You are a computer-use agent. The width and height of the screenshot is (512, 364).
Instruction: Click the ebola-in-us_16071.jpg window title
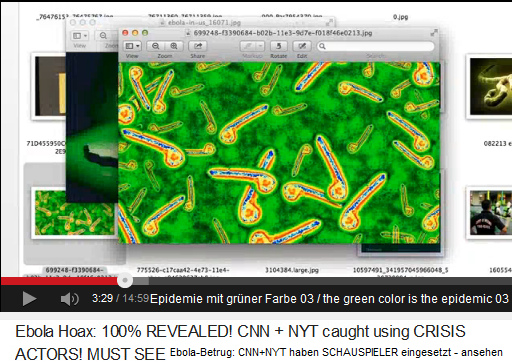point(204,23)
